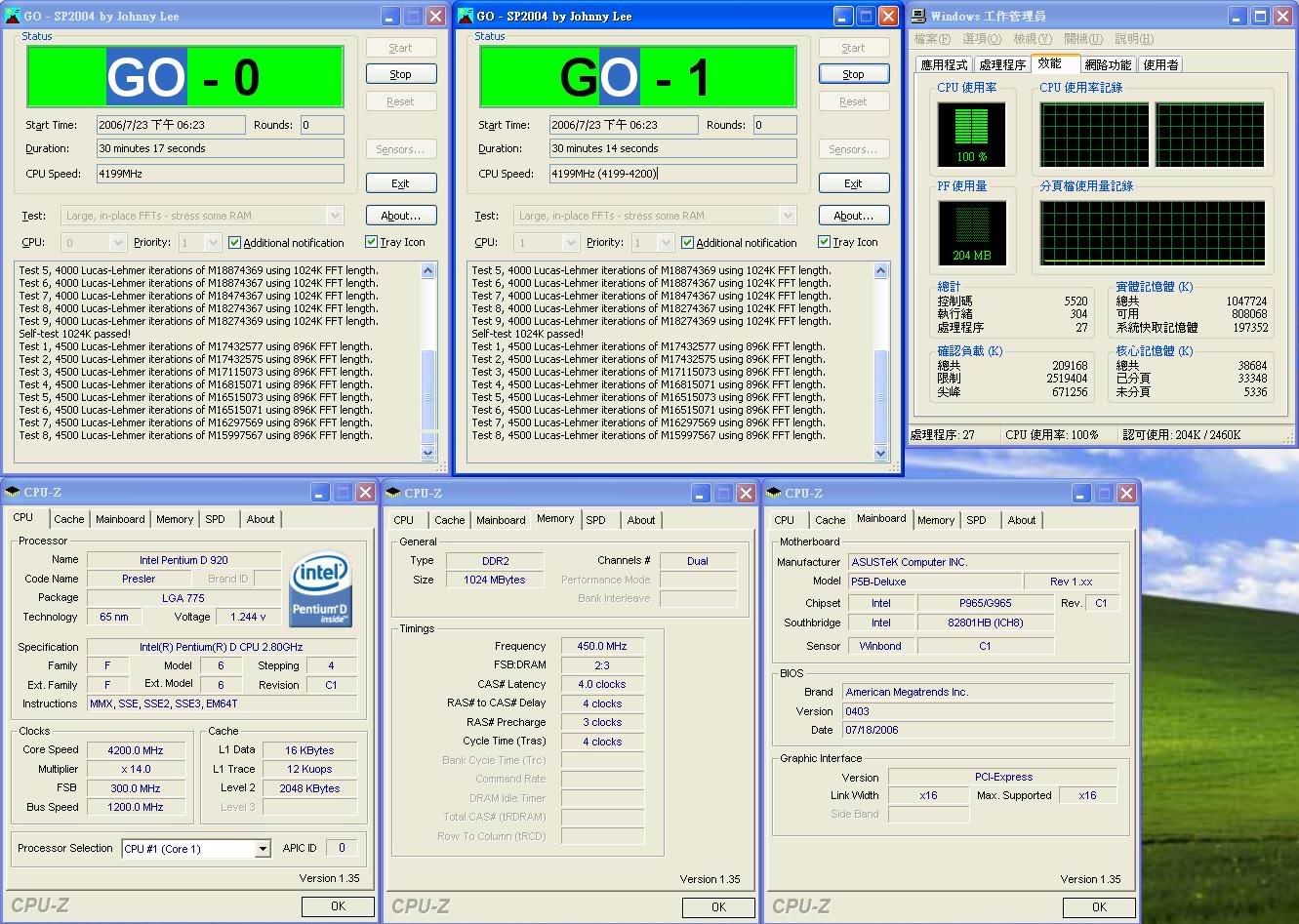Switch to 網路功能 tab in Task Manager
This screenshot has width=1299, height=924.
point(1108,64)
